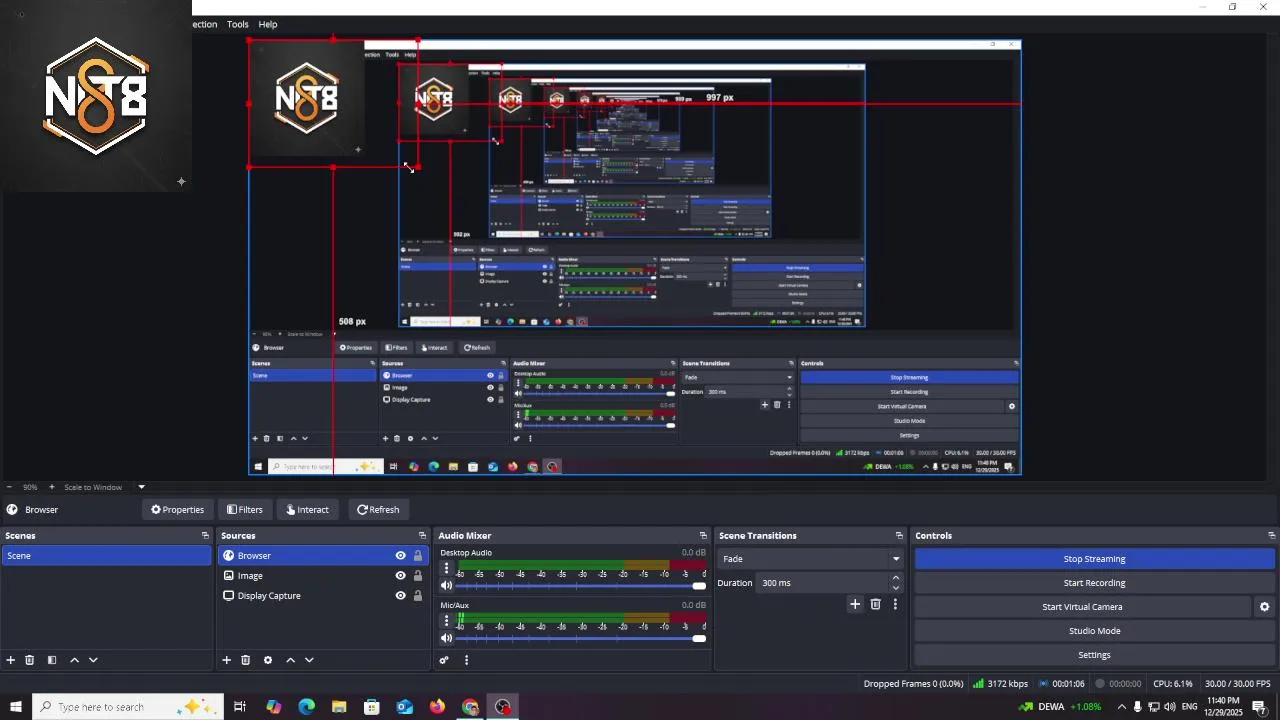
Task: Select the Image source row
Action: (x=323, y=576)
